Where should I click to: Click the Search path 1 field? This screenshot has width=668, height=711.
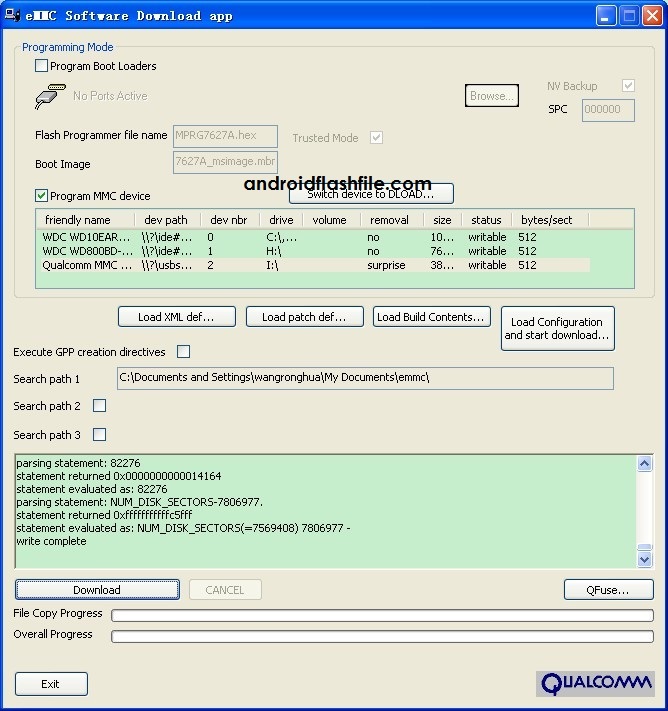click(366, 378)
